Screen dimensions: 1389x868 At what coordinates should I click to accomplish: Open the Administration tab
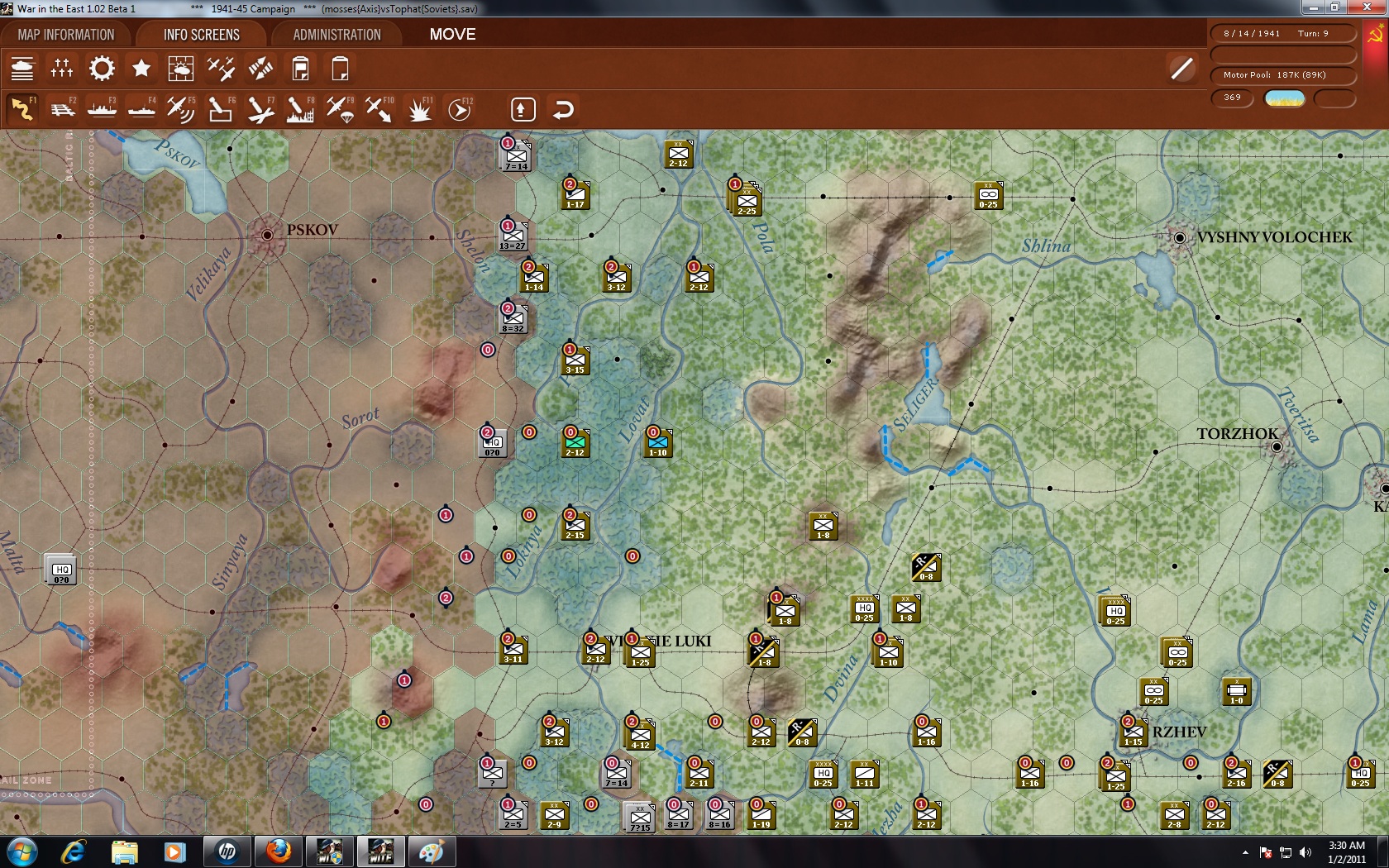pyautogui.click(x=337, y=35)
